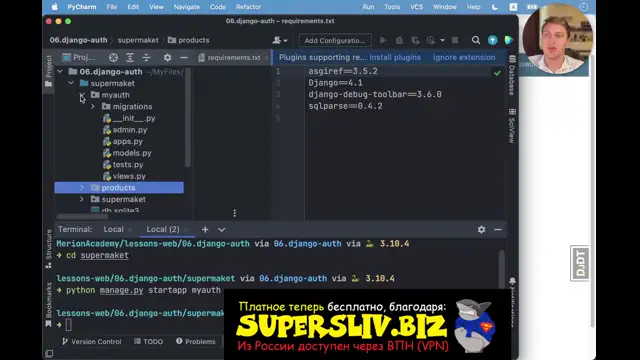Screen dimensions: 640x360
Task: Select views.py in project tree
Action: coord(124,176)
